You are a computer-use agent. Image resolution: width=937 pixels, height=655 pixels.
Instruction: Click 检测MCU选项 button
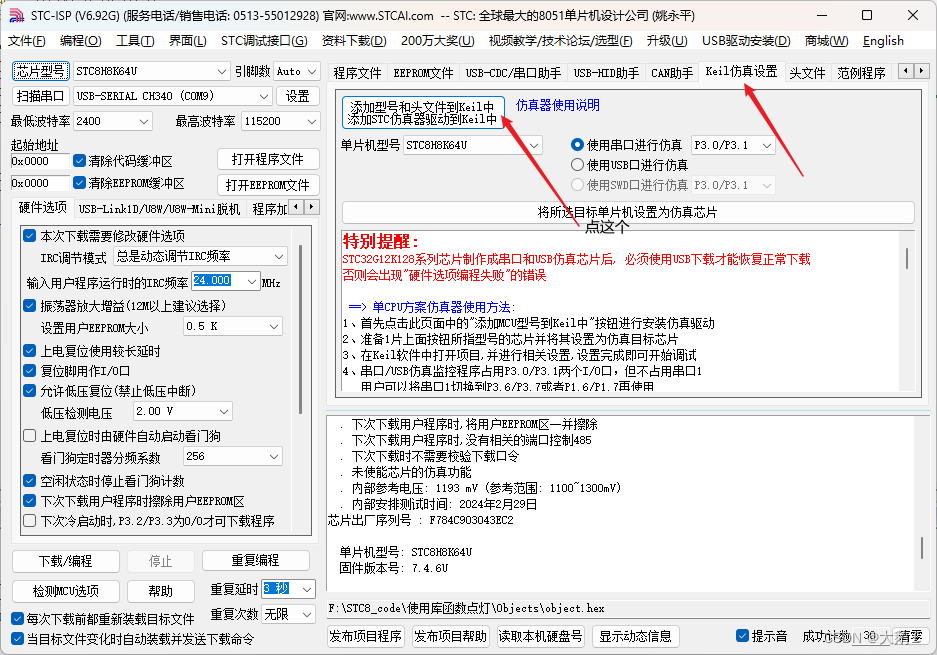point(66,591)
